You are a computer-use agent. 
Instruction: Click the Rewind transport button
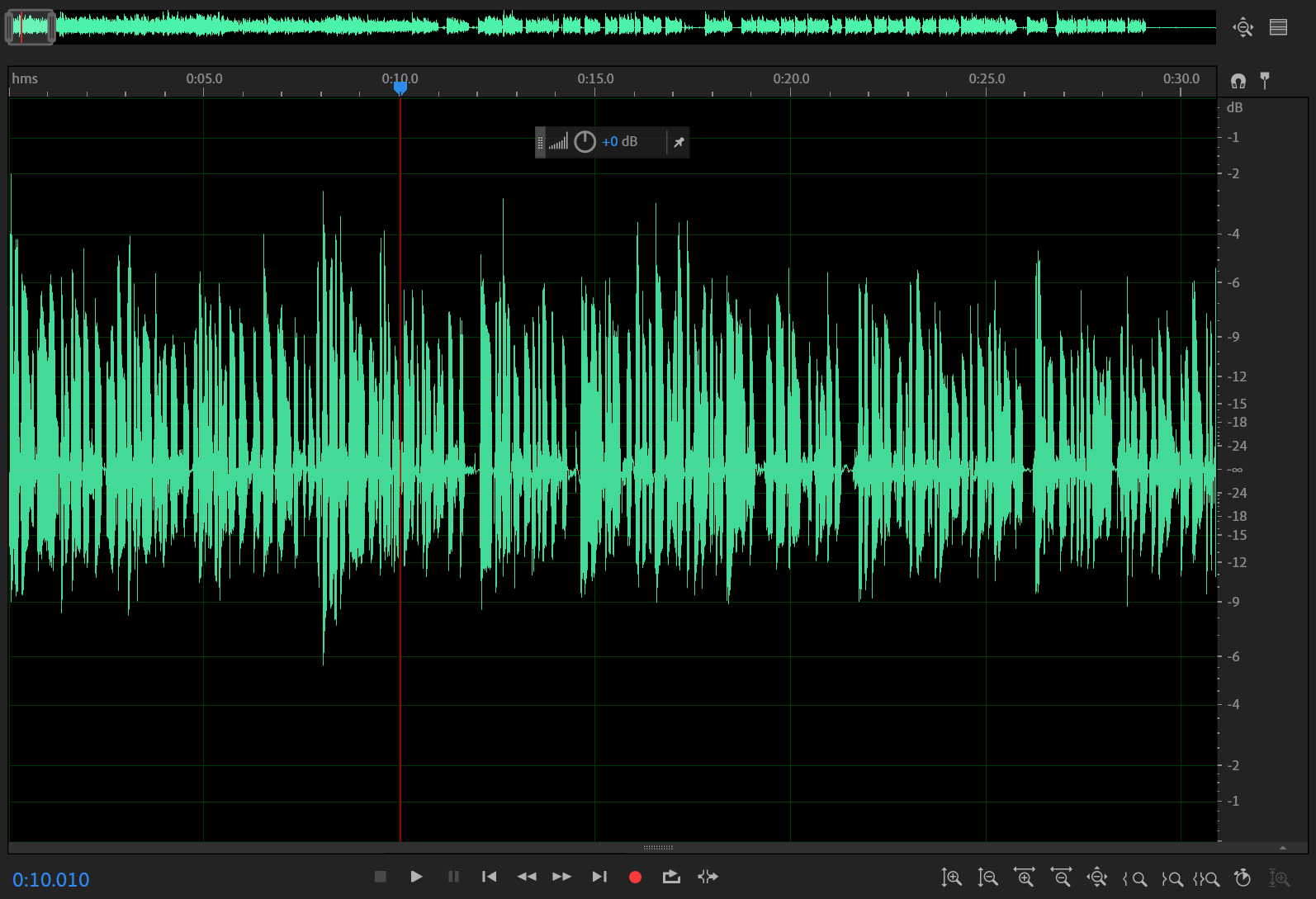coord(527,877)
